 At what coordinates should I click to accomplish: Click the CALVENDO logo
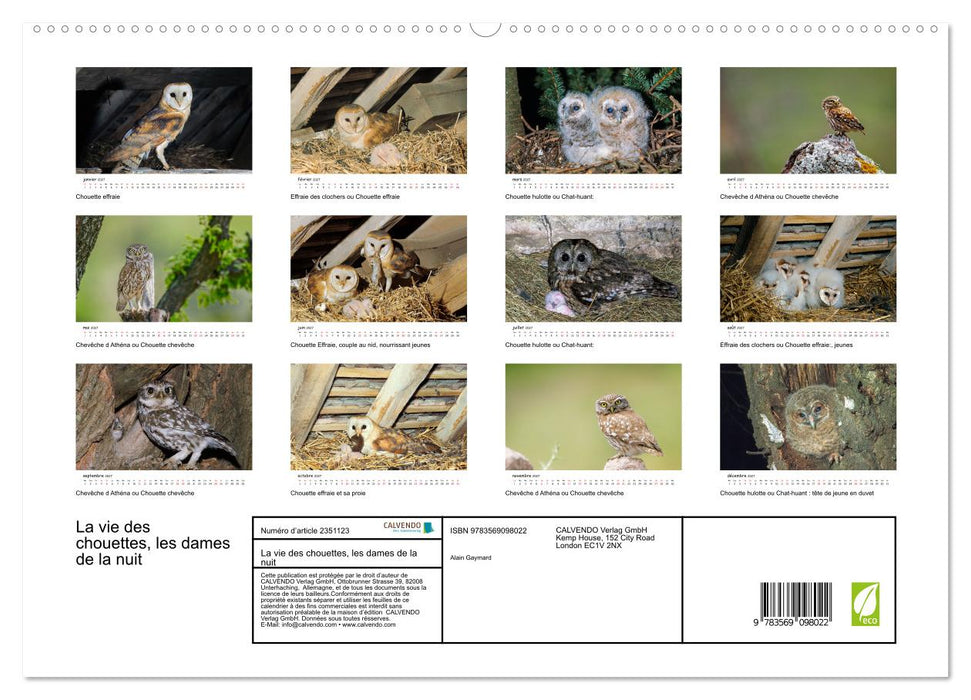[x=409, y=527]
